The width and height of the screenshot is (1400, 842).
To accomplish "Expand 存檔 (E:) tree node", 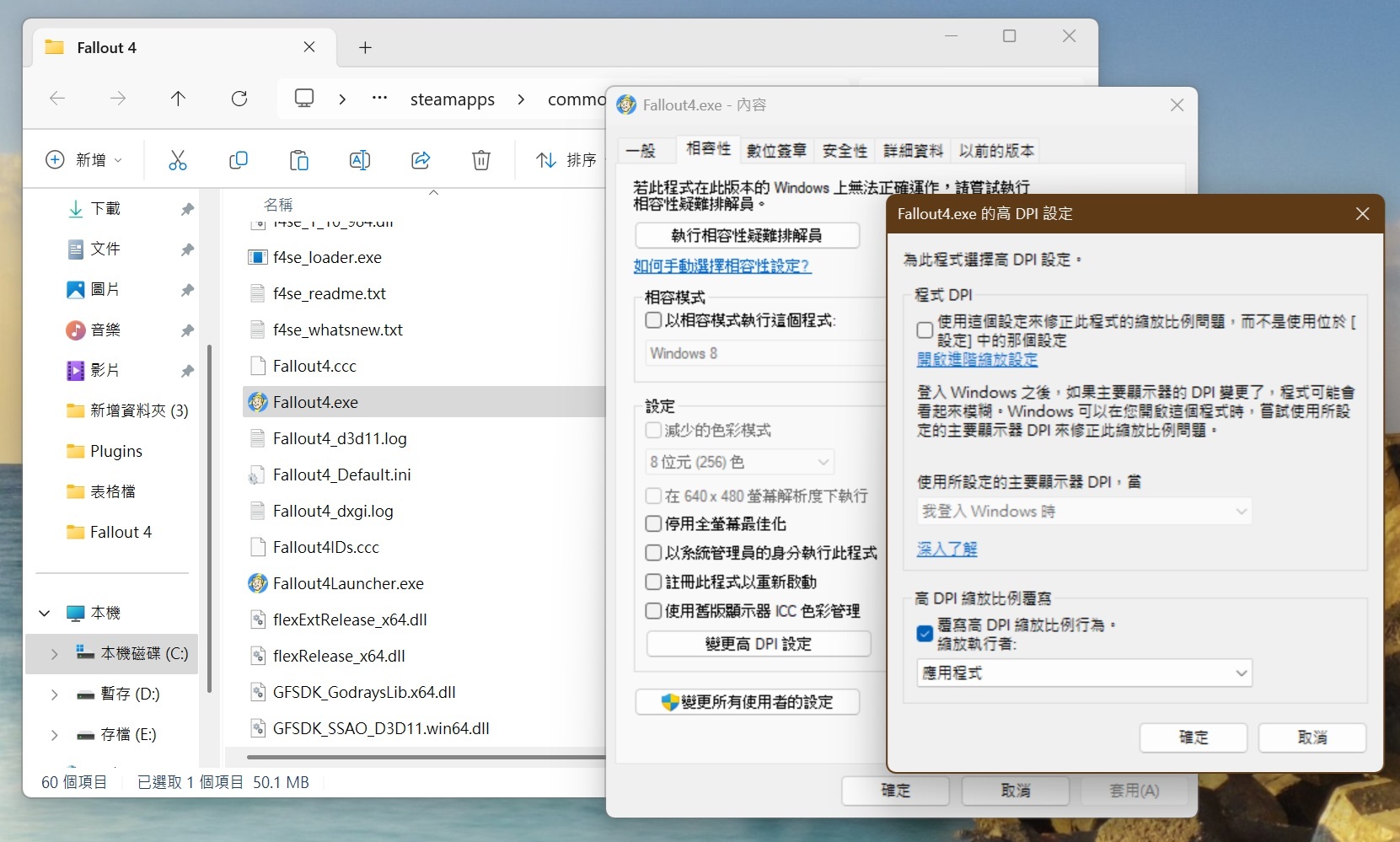I will [54, 735].
